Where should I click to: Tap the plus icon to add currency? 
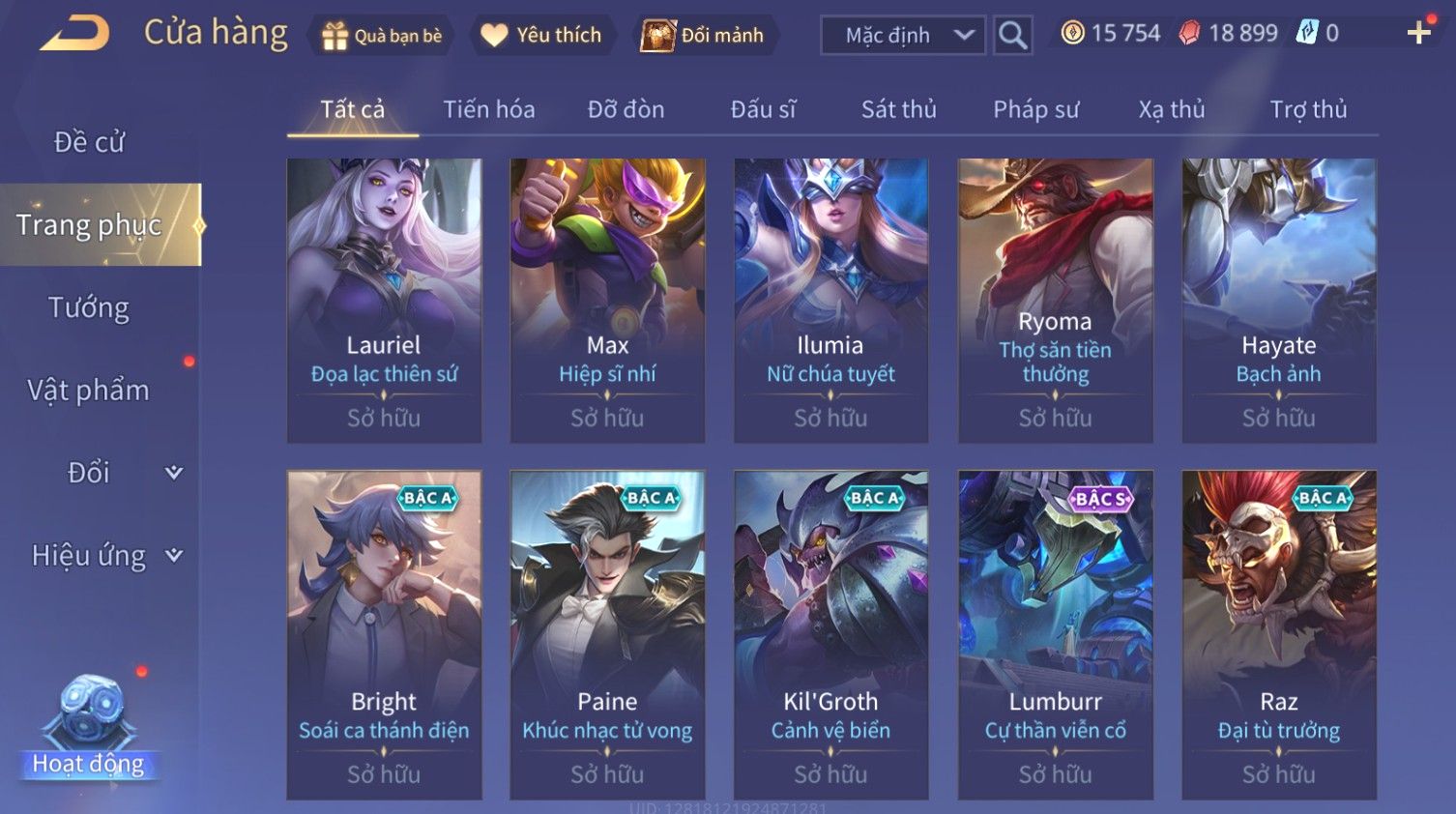[x=1419, y=33]
